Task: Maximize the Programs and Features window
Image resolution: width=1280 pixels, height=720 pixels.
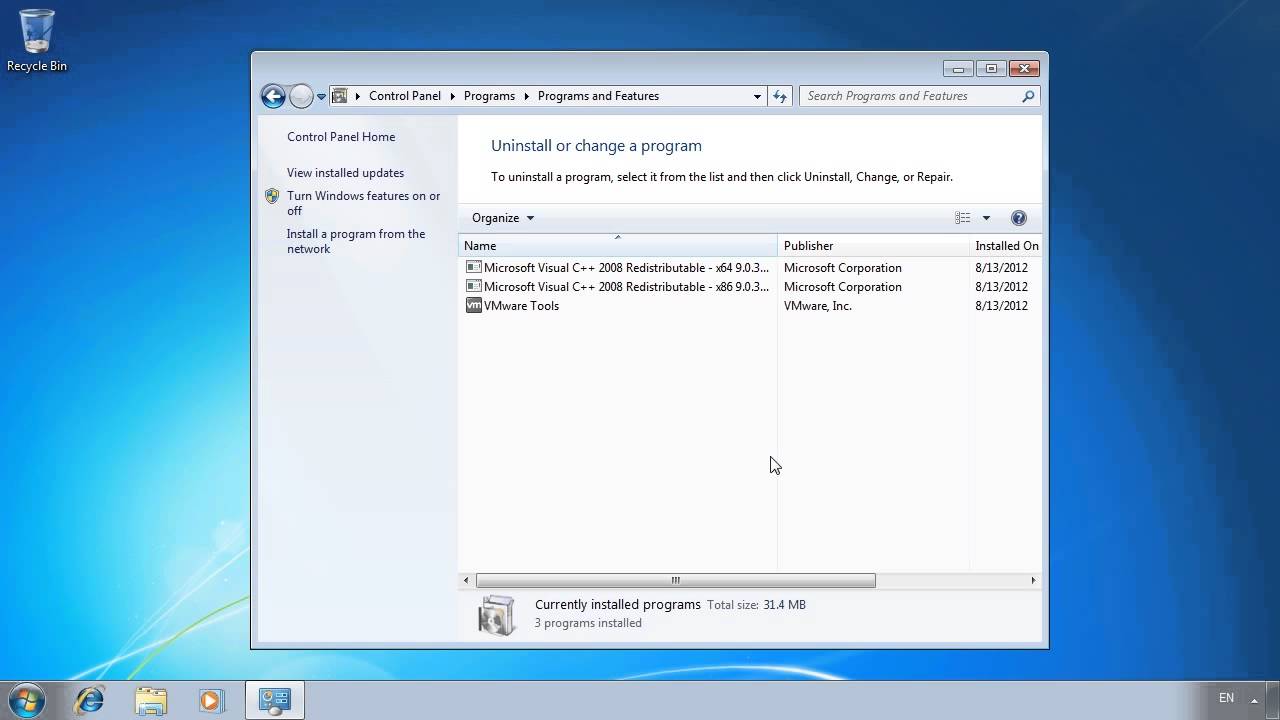Action: [x=991, y=69]
